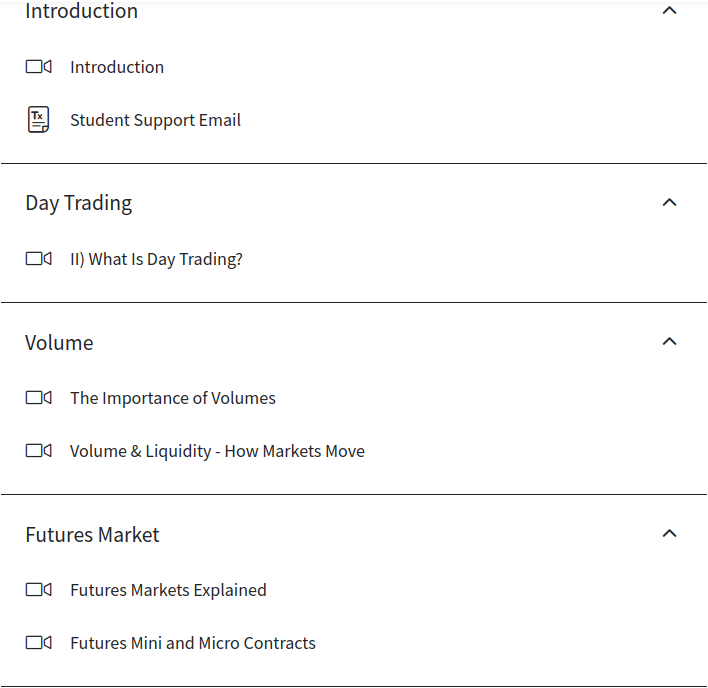Collapse the Futures Market section chevron
The height and width of the screenshot is (688, 708).
coord(670,533)
